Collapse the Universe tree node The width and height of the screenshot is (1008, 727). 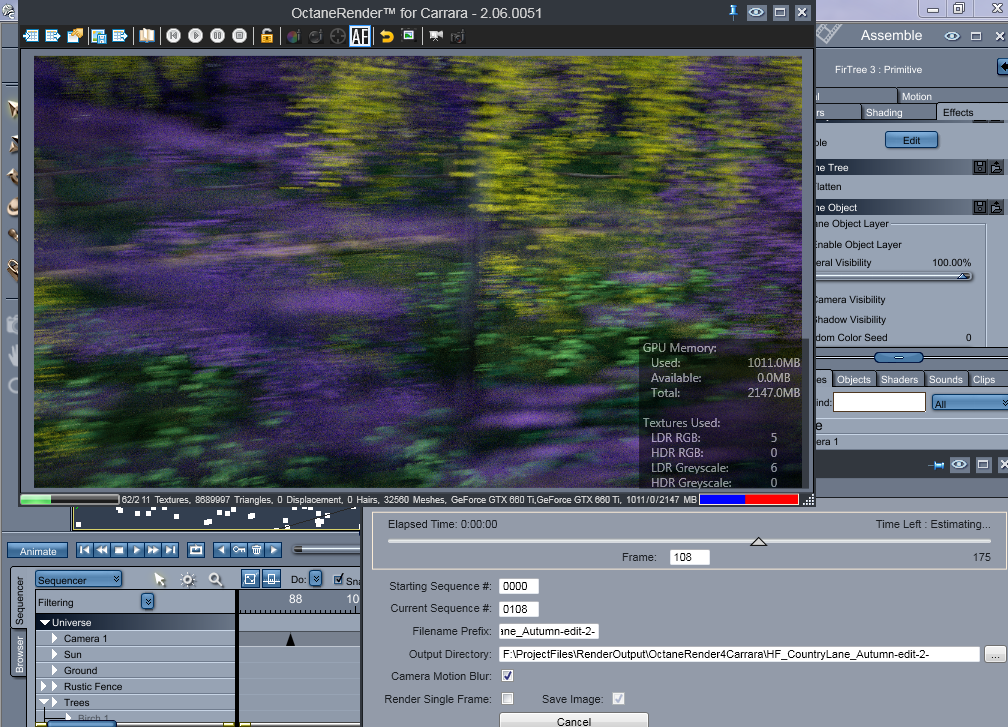point(45,622)
